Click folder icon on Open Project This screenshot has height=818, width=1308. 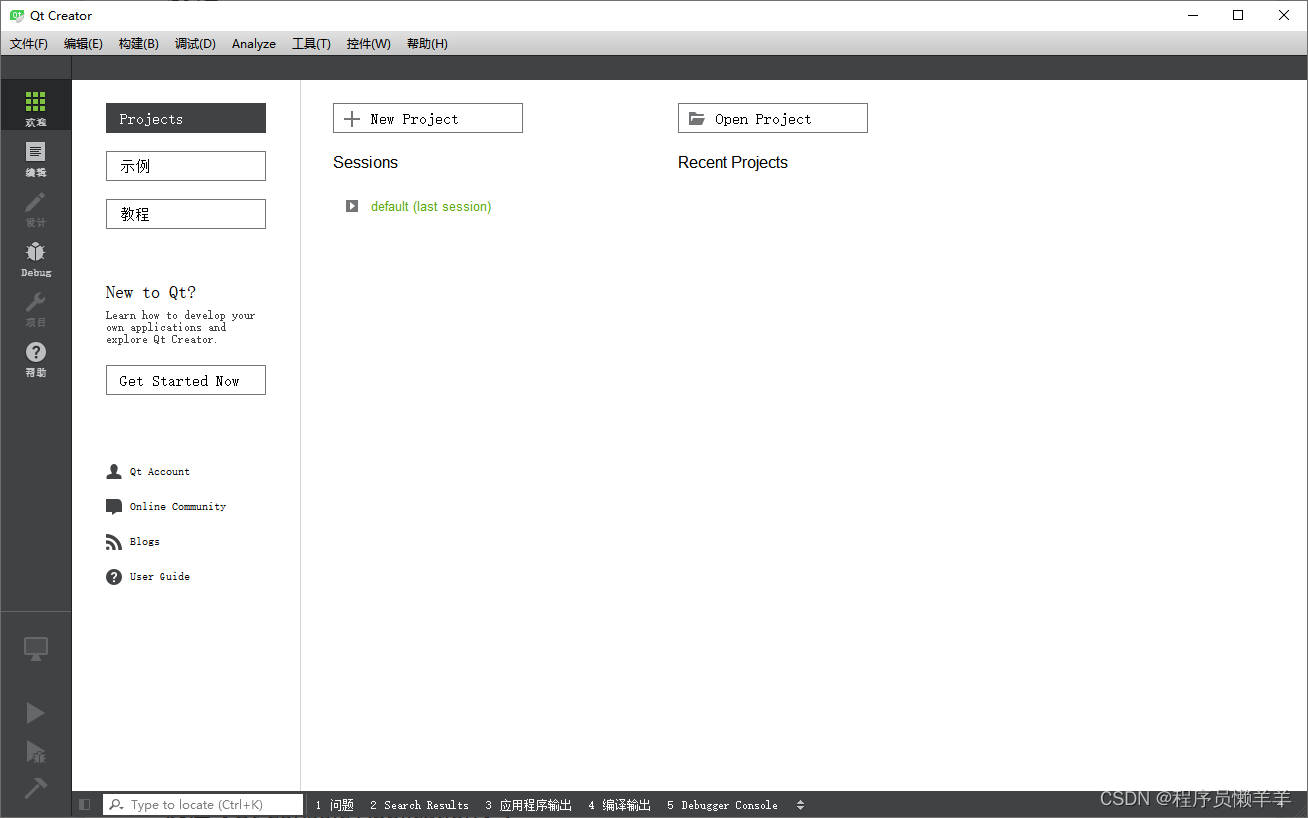click(697, 119)
